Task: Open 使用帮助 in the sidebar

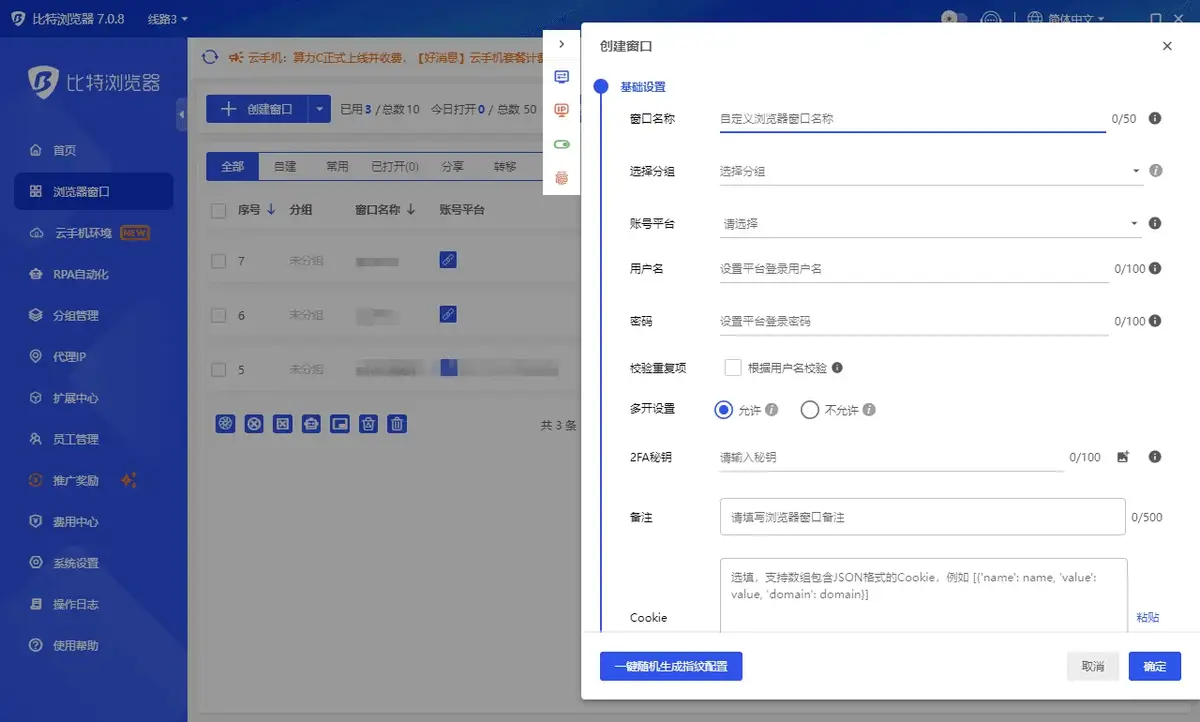Action: pyautogui.click(x=63, y=645)
